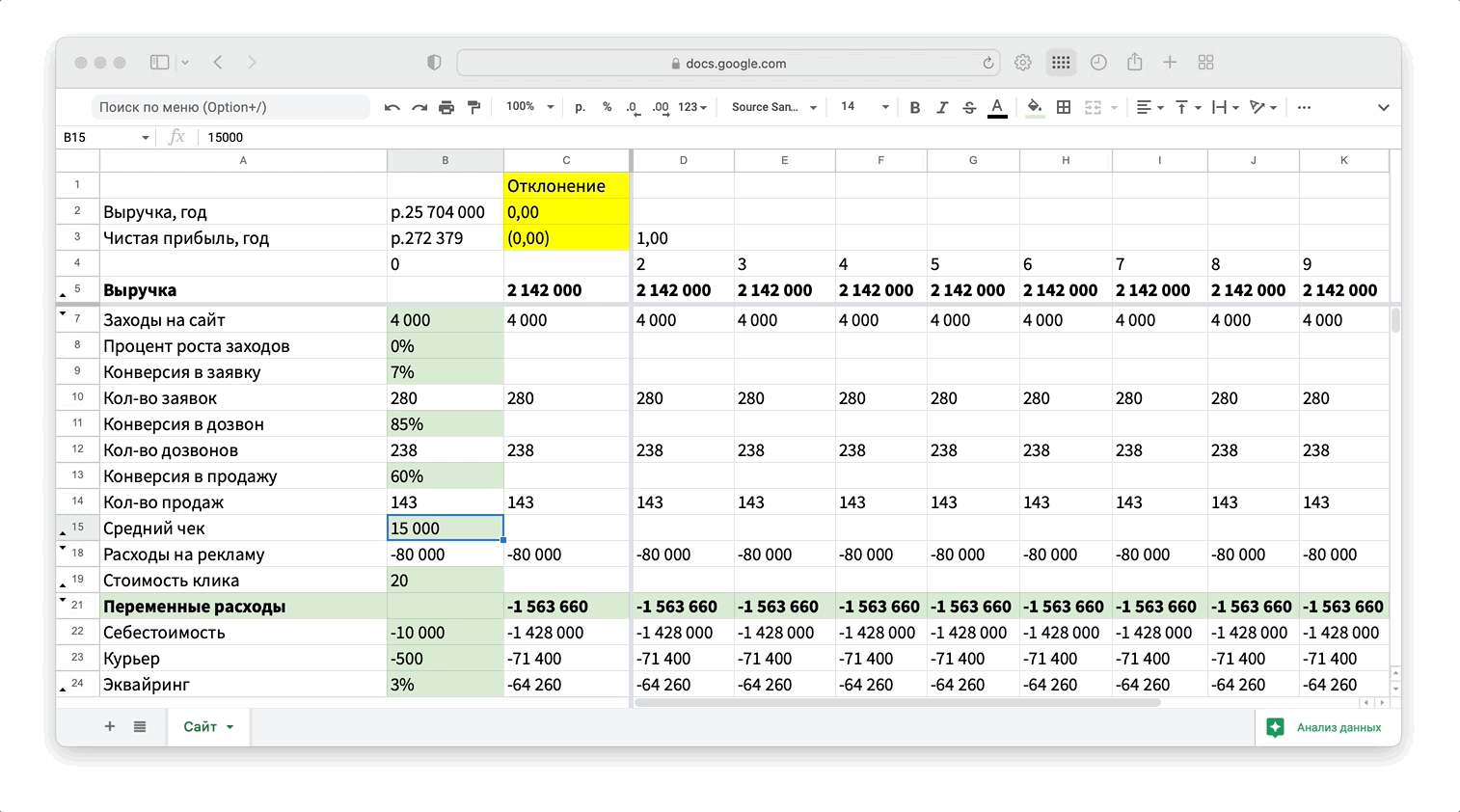1460x812 pixels.
Task: Open the Source Sans font dropdown
Action: tap(773, 107)
